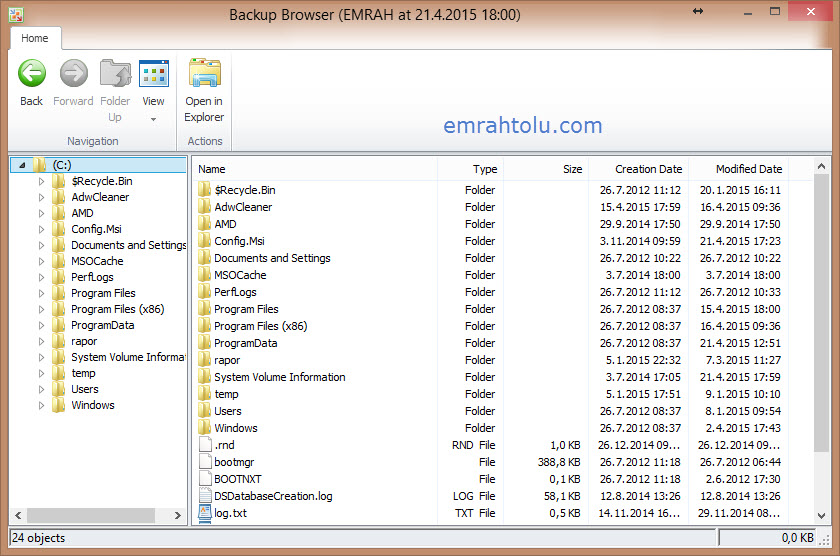Select Program Files (x86) in the file list
The width and height of the screenshot is (840, 556).
(260, 326)
